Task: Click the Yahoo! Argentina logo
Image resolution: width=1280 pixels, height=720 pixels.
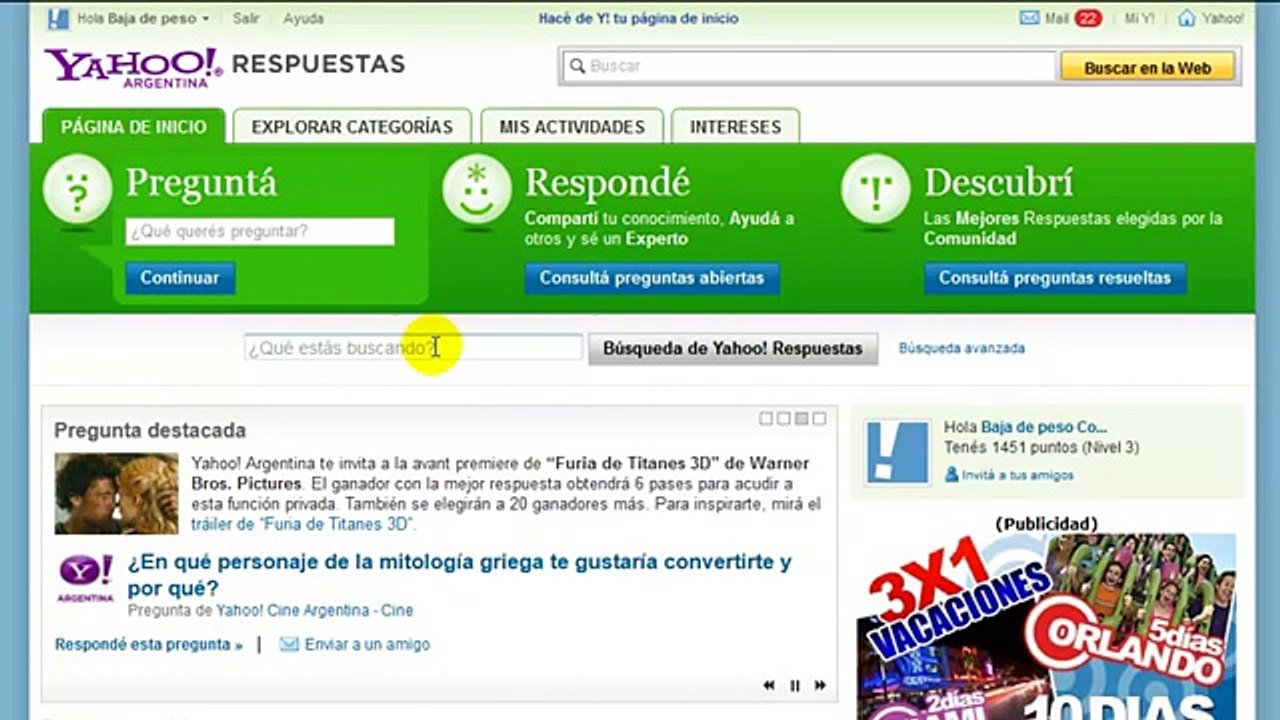Action: (x=134, y=67)
